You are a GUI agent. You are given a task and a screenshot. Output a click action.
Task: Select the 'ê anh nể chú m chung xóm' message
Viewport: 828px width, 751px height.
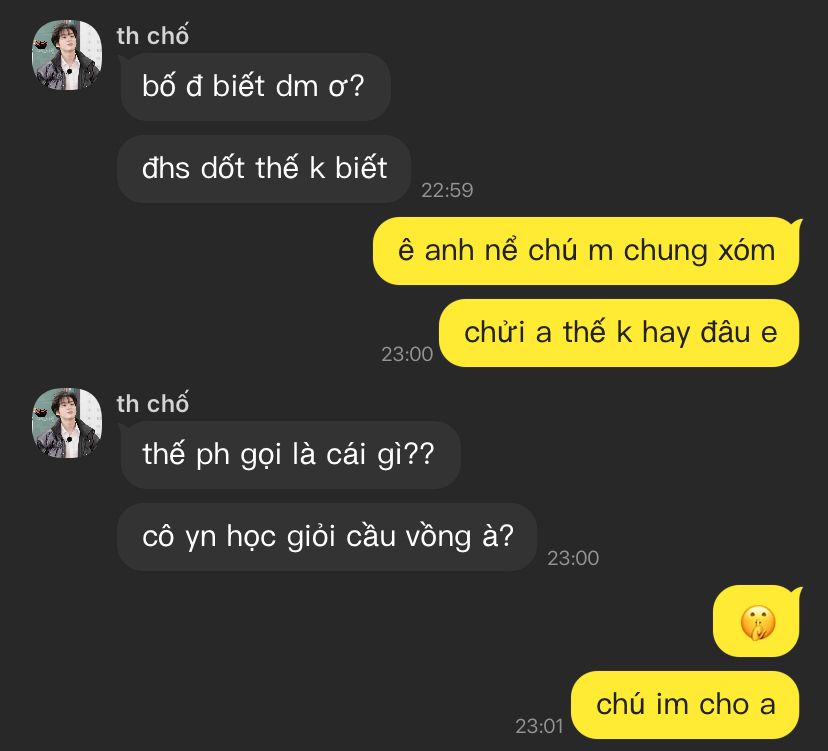pos(586,251)
